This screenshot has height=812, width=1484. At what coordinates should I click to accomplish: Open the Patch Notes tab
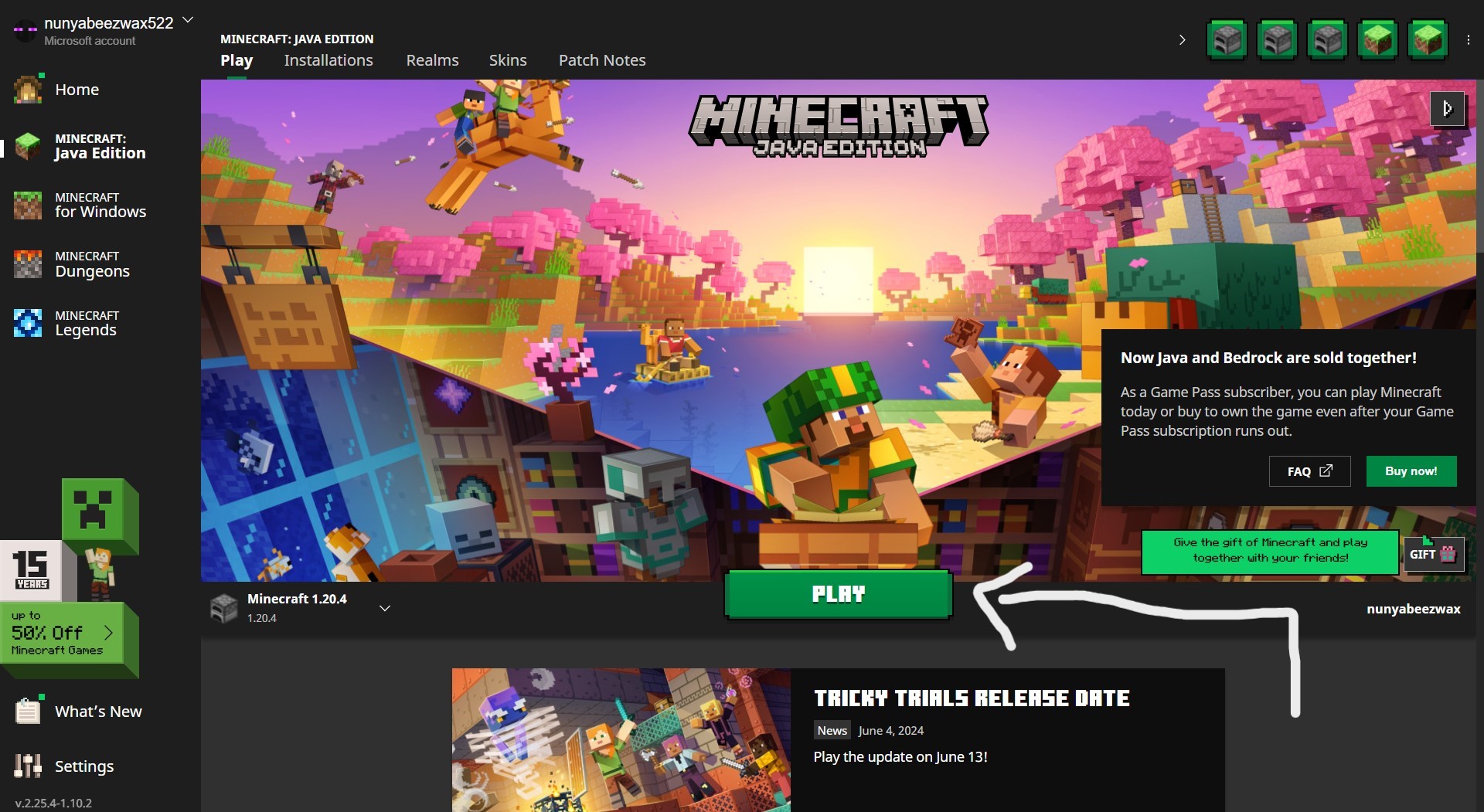[601, 60]
